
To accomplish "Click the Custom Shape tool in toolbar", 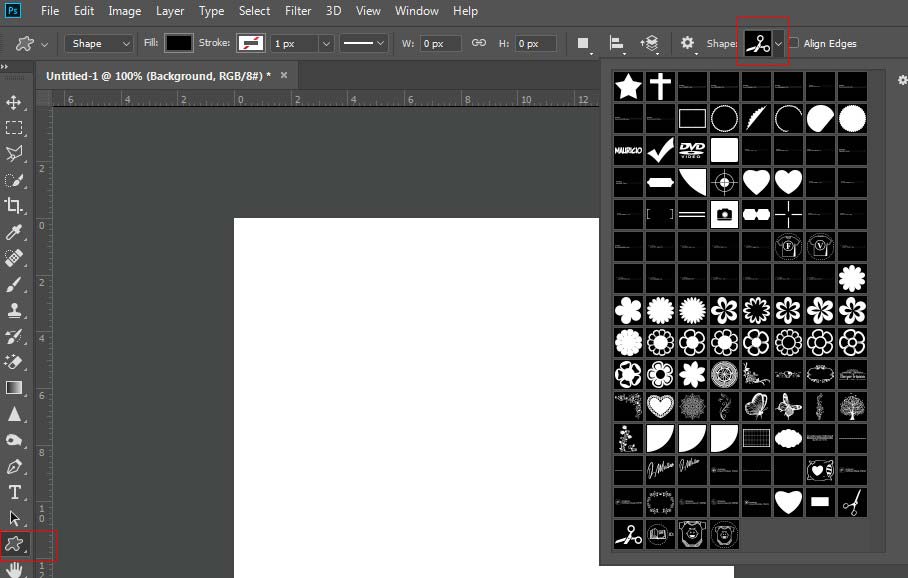I will point(14,544).
